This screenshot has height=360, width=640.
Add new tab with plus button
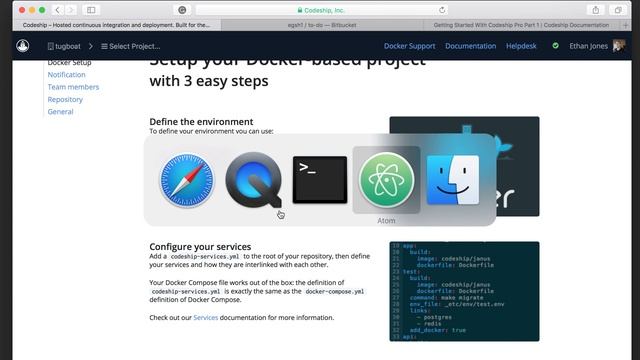(626, 25)
